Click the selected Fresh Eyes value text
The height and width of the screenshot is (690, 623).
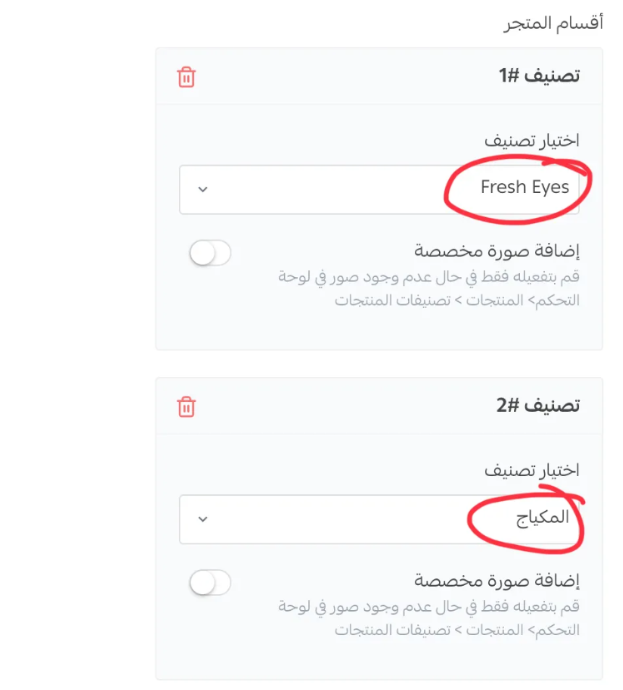click(524, 187)
